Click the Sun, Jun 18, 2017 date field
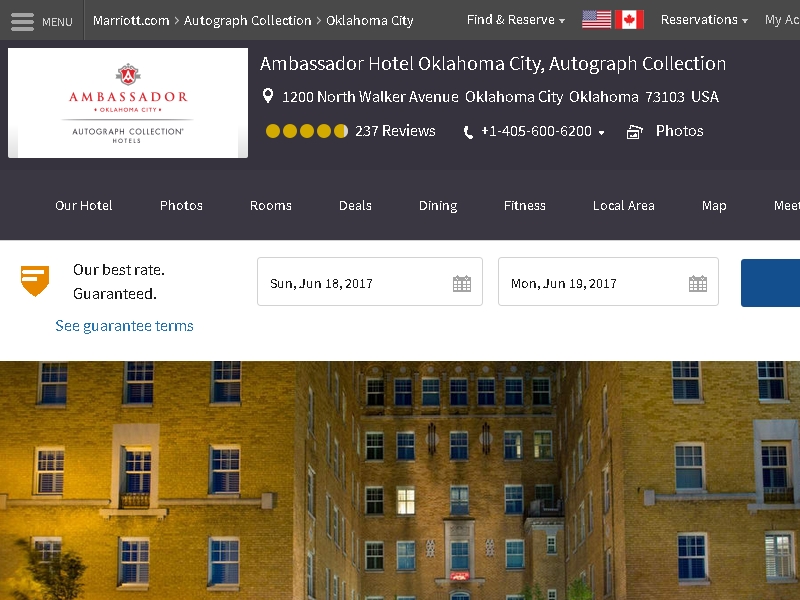The height and width of the screenshot is (600, 800). [370, 282]
